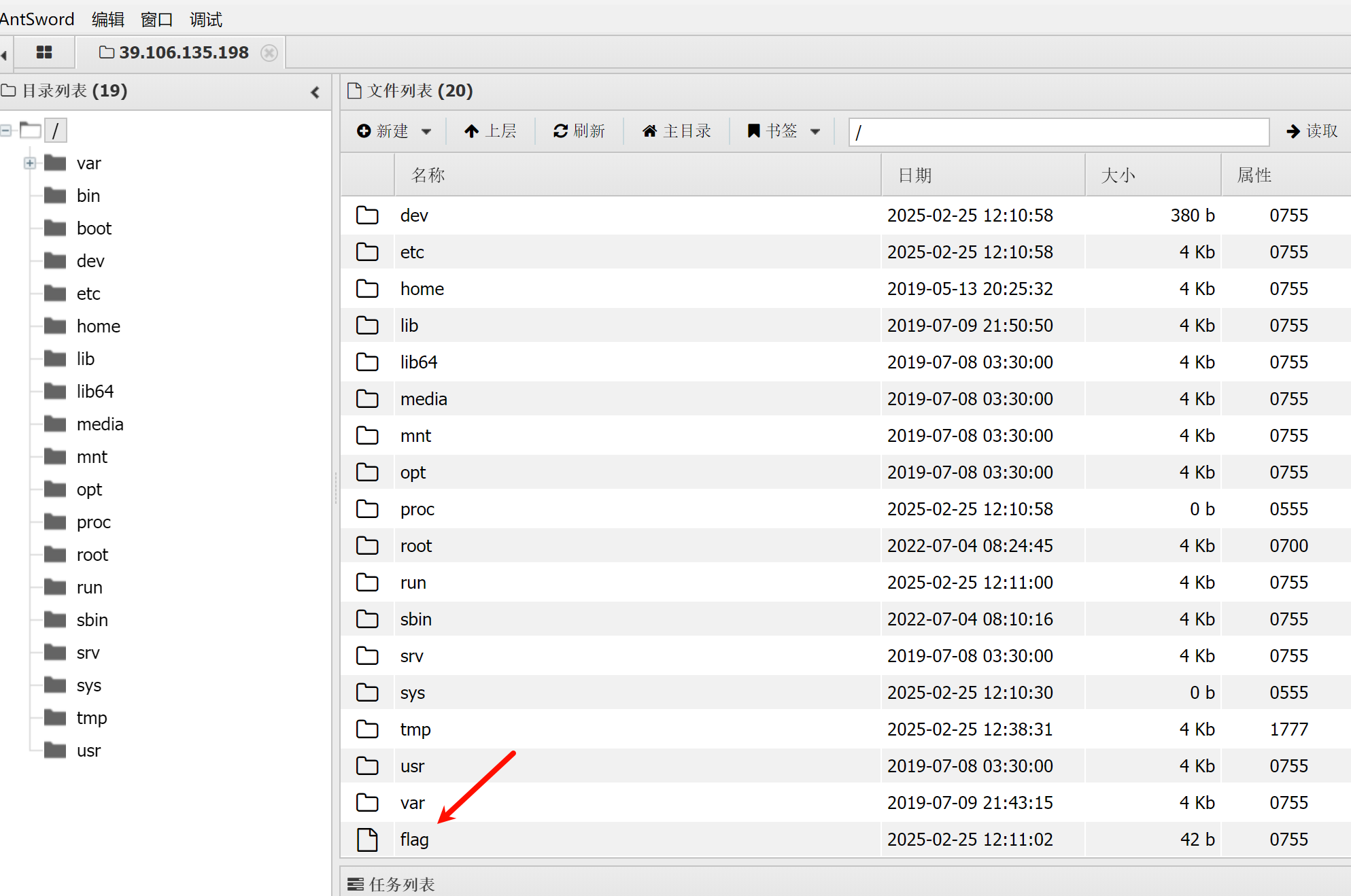Select the mnt row in file list
Screen dimensions: 1351x896
pyautogui.click(x=846, y=436)
